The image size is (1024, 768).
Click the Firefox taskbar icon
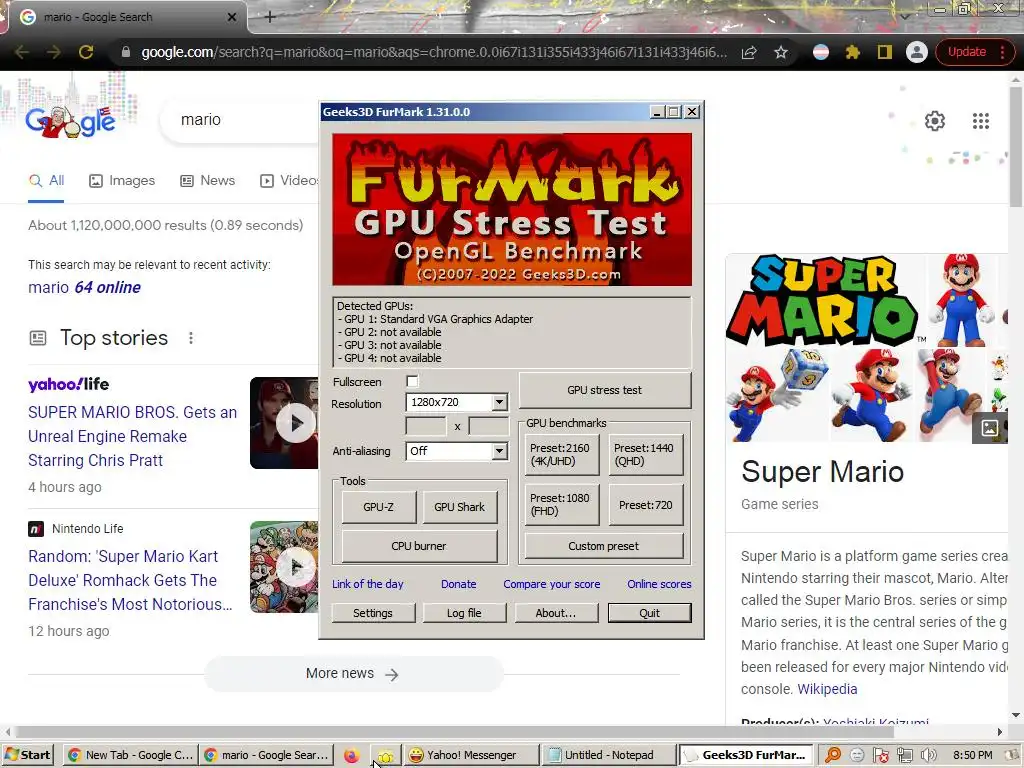coord(351,756)
